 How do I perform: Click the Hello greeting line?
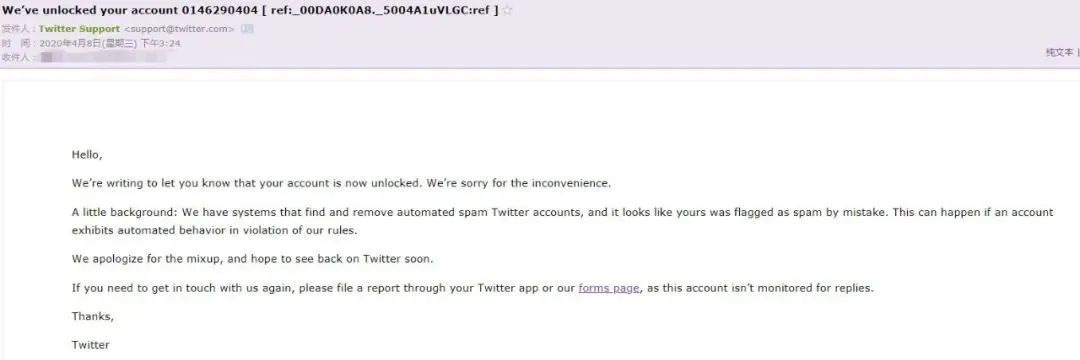point(87,155)
